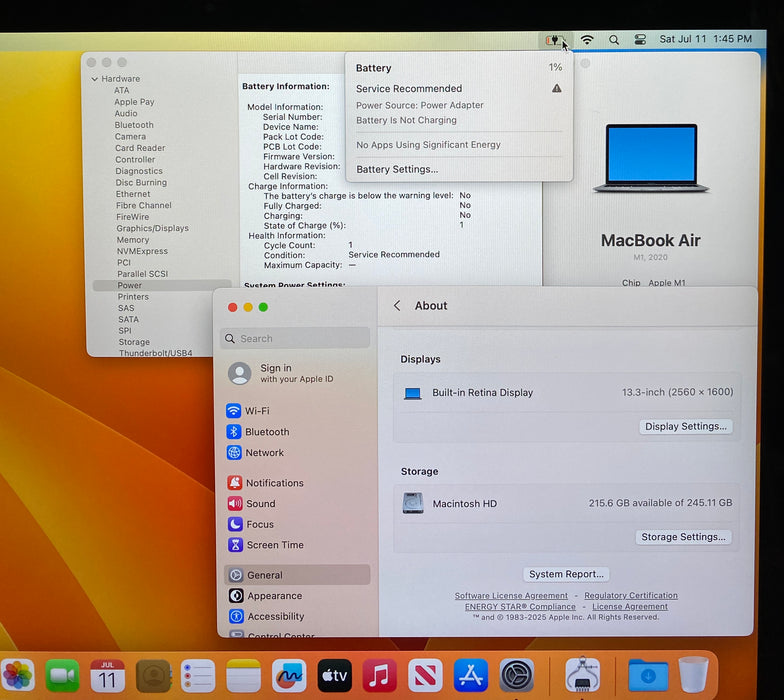Click the Display Settings… button
Image resolution: width=784 pixels, height=700 pixels.
pos(686,426)
